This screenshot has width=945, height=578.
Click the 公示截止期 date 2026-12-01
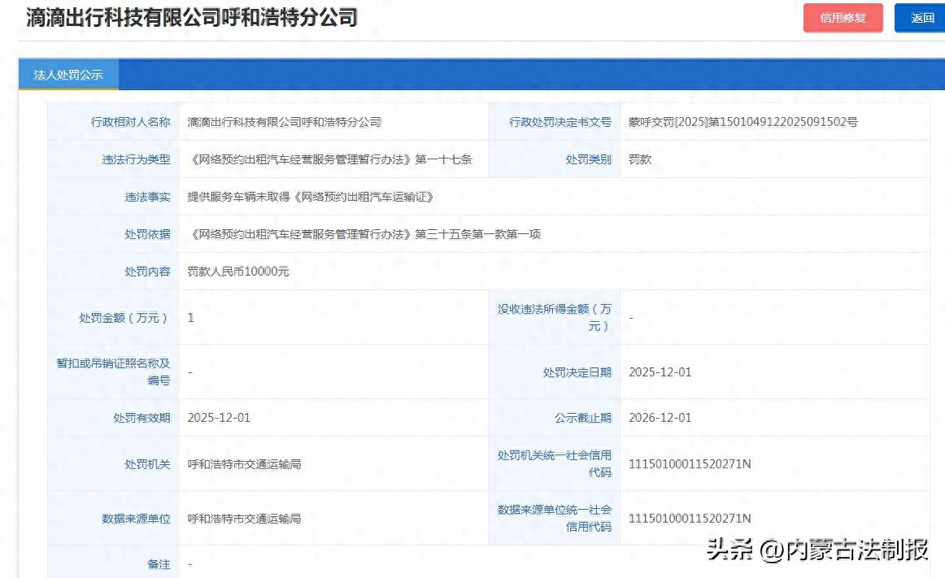click(660, 418)
